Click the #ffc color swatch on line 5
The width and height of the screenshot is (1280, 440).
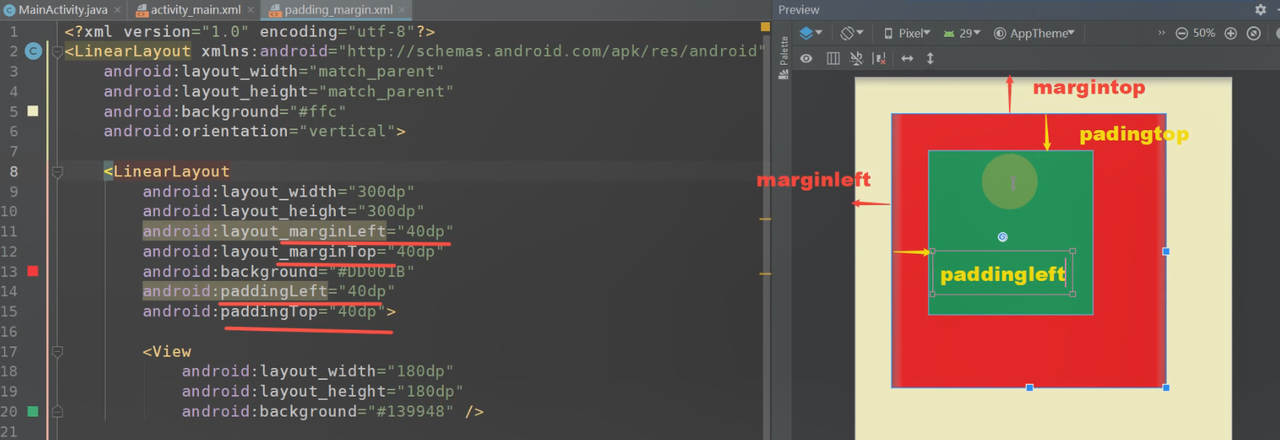(33, 111)
